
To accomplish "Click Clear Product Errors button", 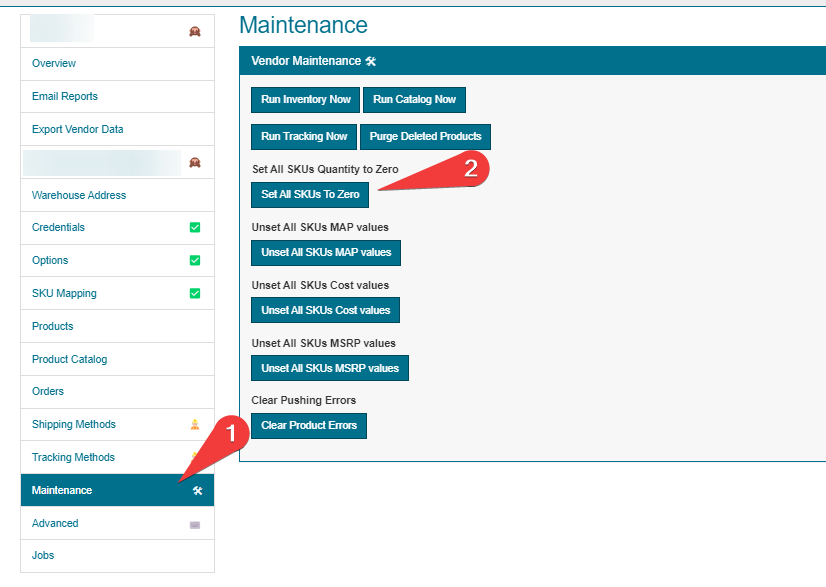I will pyautogui.click(x=309, y=426).
